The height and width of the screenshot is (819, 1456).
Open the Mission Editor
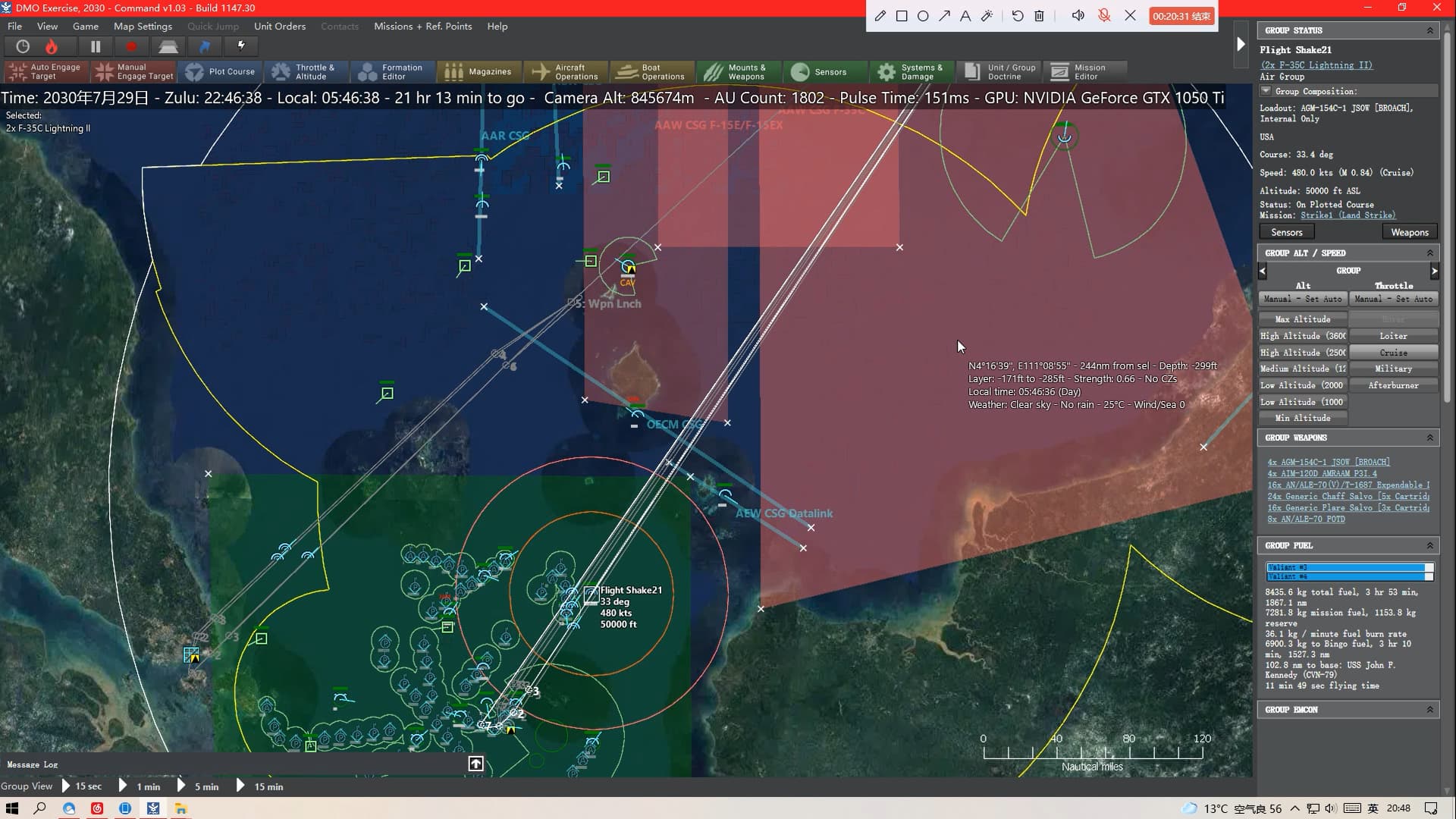point(1085,72)
